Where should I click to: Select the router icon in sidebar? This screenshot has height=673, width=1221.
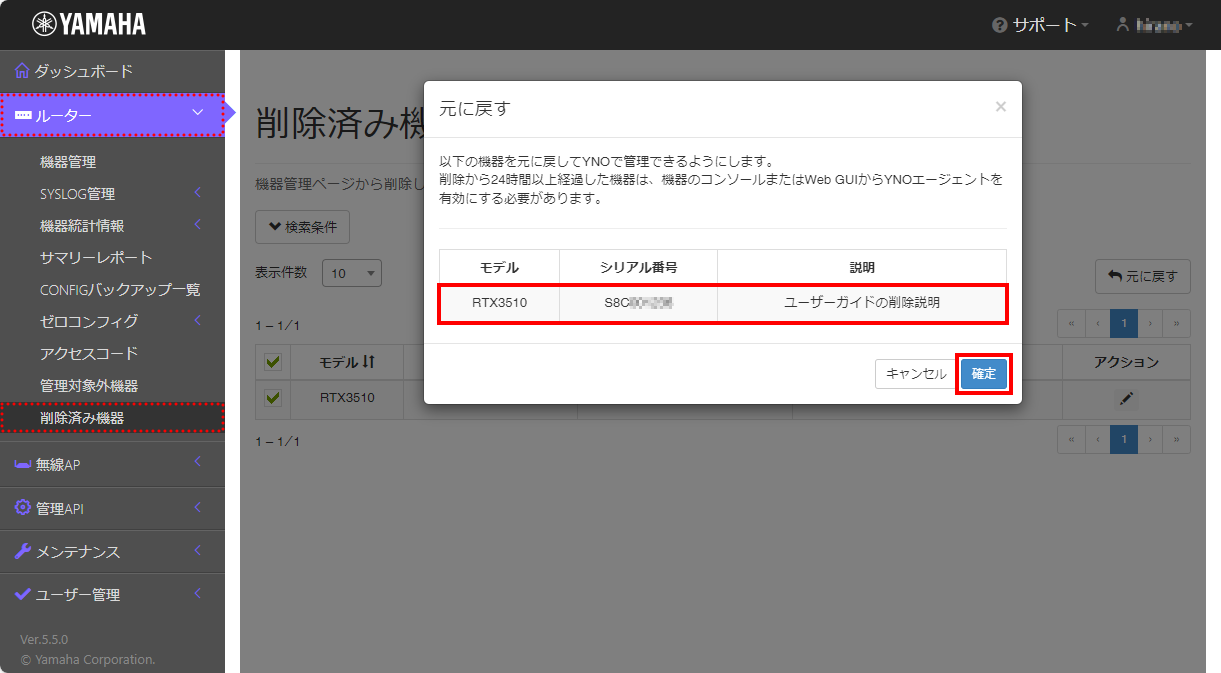pos(22,115)
